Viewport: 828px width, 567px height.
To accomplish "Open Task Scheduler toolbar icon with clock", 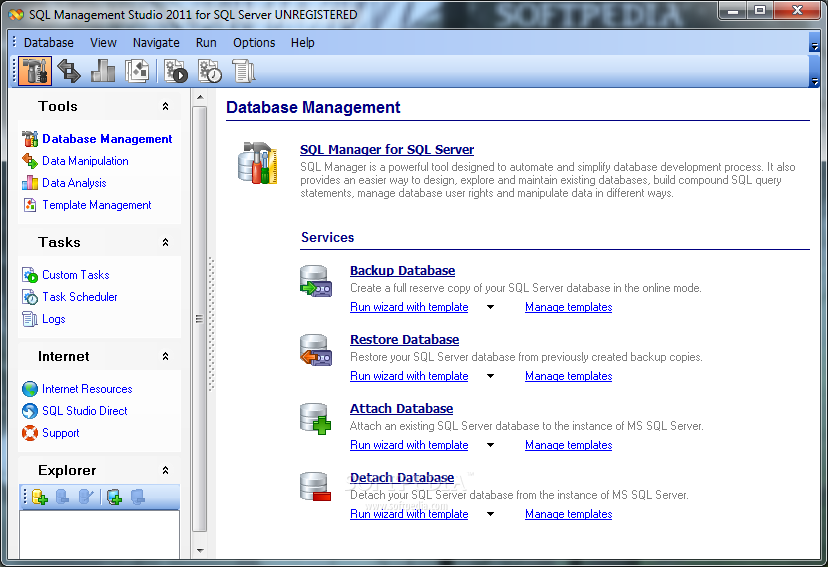I will click(x=210, y=71).
